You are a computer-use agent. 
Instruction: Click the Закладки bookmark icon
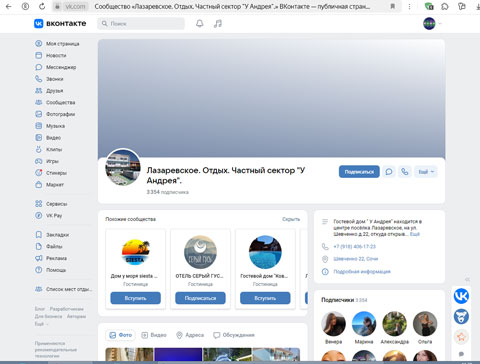coord(39,235)
